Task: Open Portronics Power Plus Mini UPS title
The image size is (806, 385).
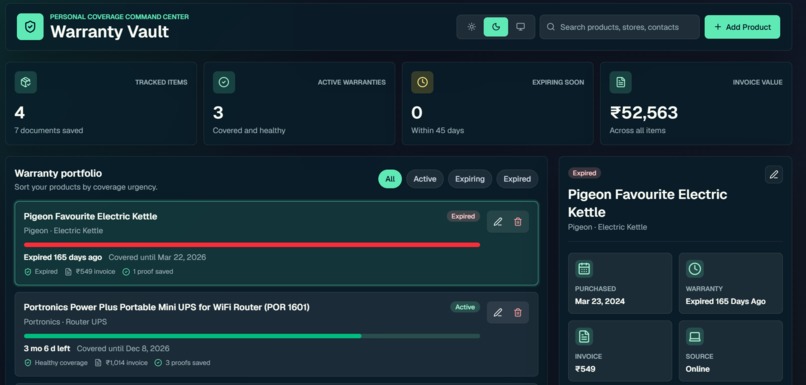Action: point(167,307)
